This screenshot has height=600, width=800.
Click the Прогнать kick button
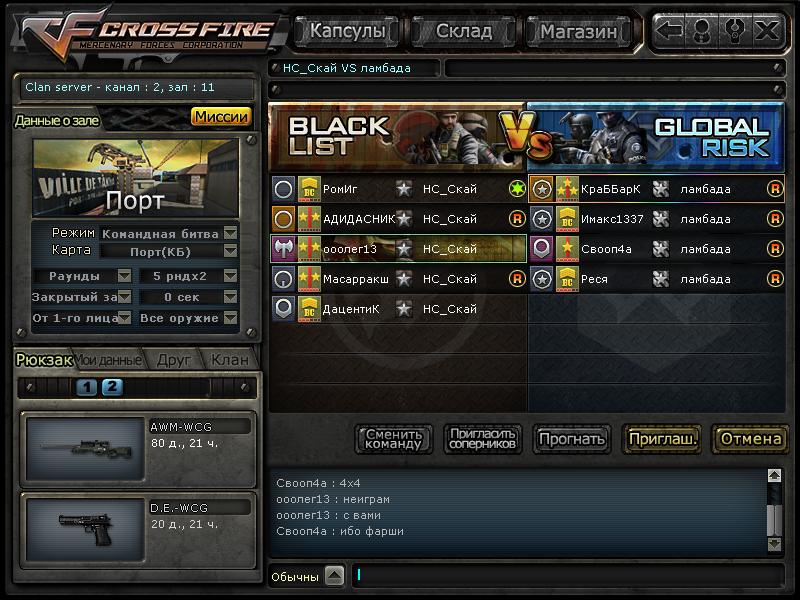tap(572, 439)
